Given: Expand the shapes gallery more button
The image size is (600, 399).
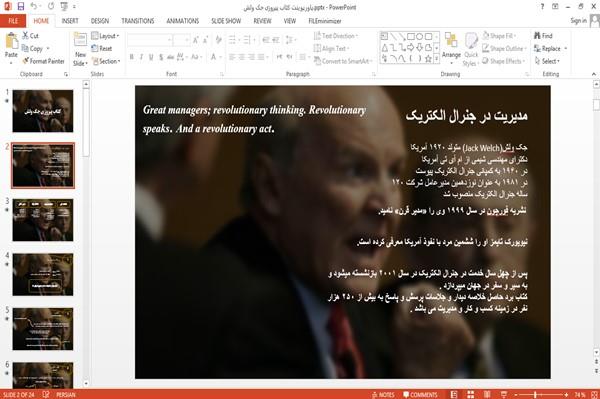Looking at the screenshot, I should coord(436,59).
